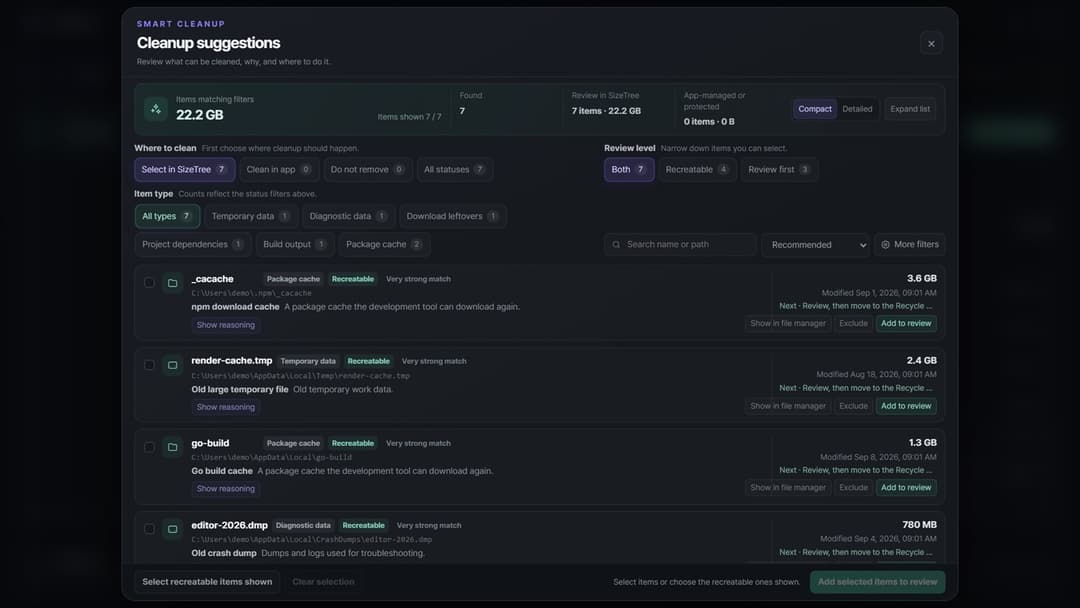Click the file icon for editor-2026.dmp
The height and width of the screenshot is (608, 1080).
click(173, 529)
